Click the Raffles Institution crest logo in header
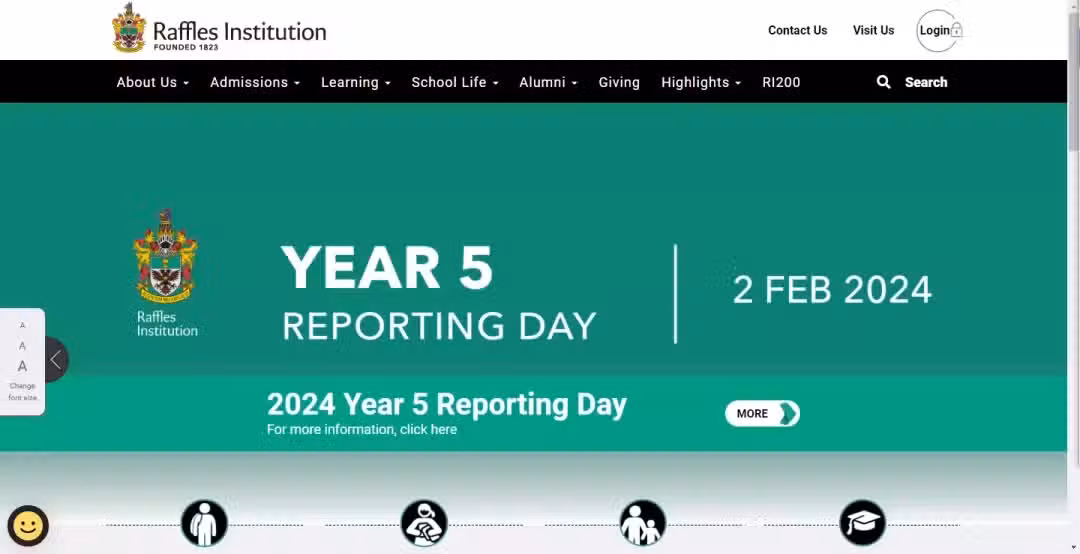The height and width of the screenshot is (554, 1080). point(129,28)
